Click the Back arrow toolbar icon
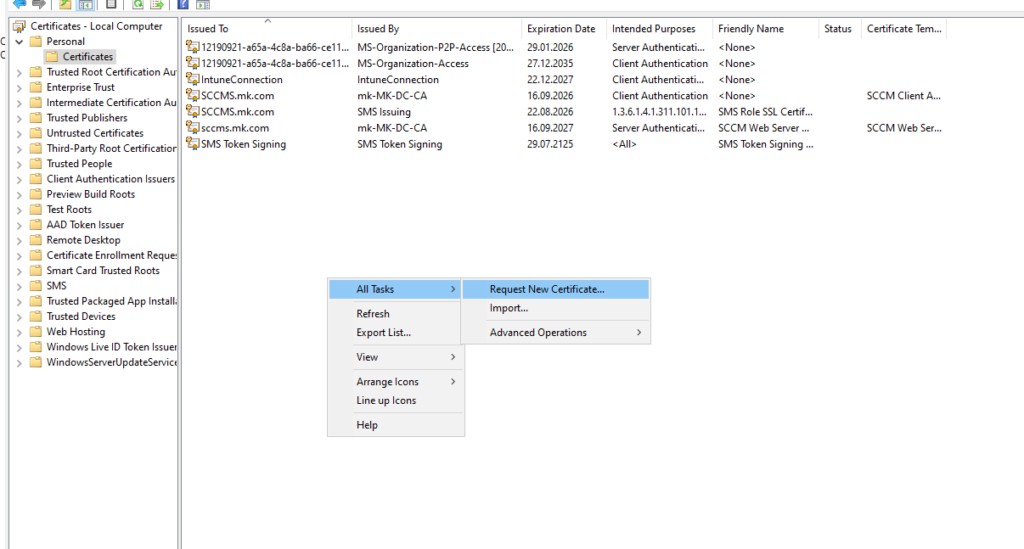The height and width of the screenshot is (549, 1024). click(18, 4)
